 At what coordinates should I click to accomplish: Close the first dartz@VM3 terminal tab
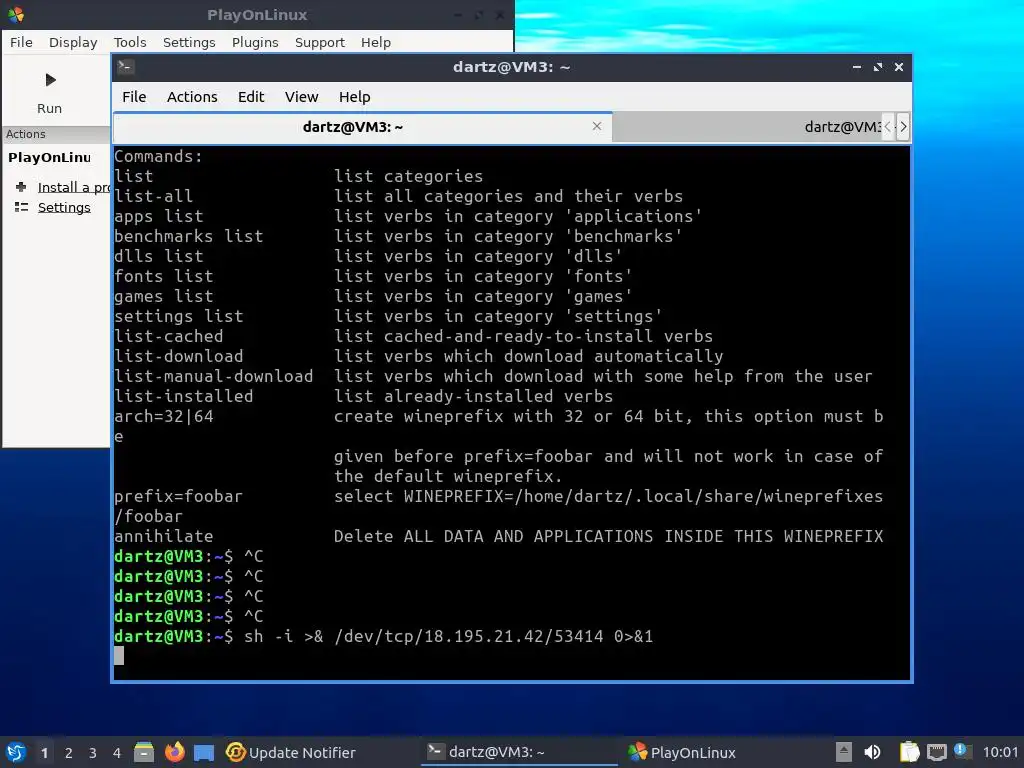click(597, 126)
